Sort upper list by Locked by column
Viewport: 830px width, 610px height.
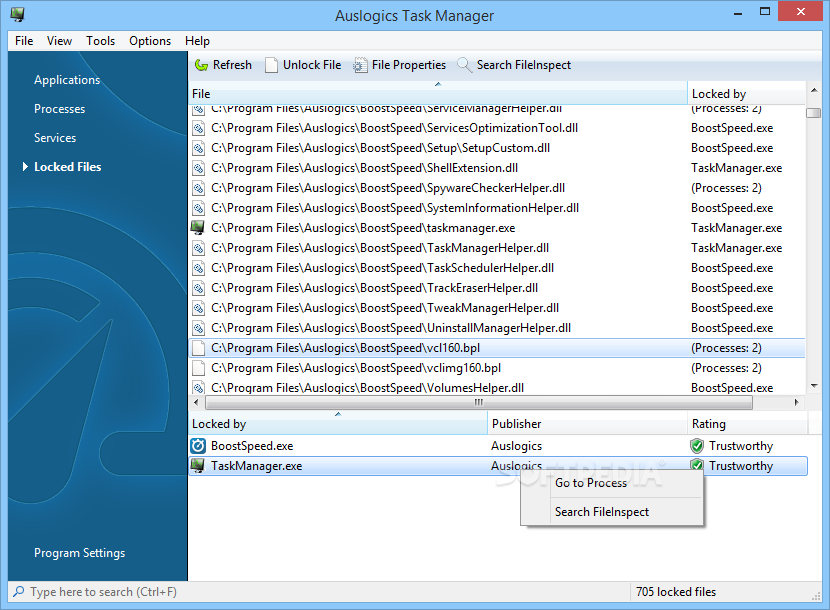[x=746, y=94]
